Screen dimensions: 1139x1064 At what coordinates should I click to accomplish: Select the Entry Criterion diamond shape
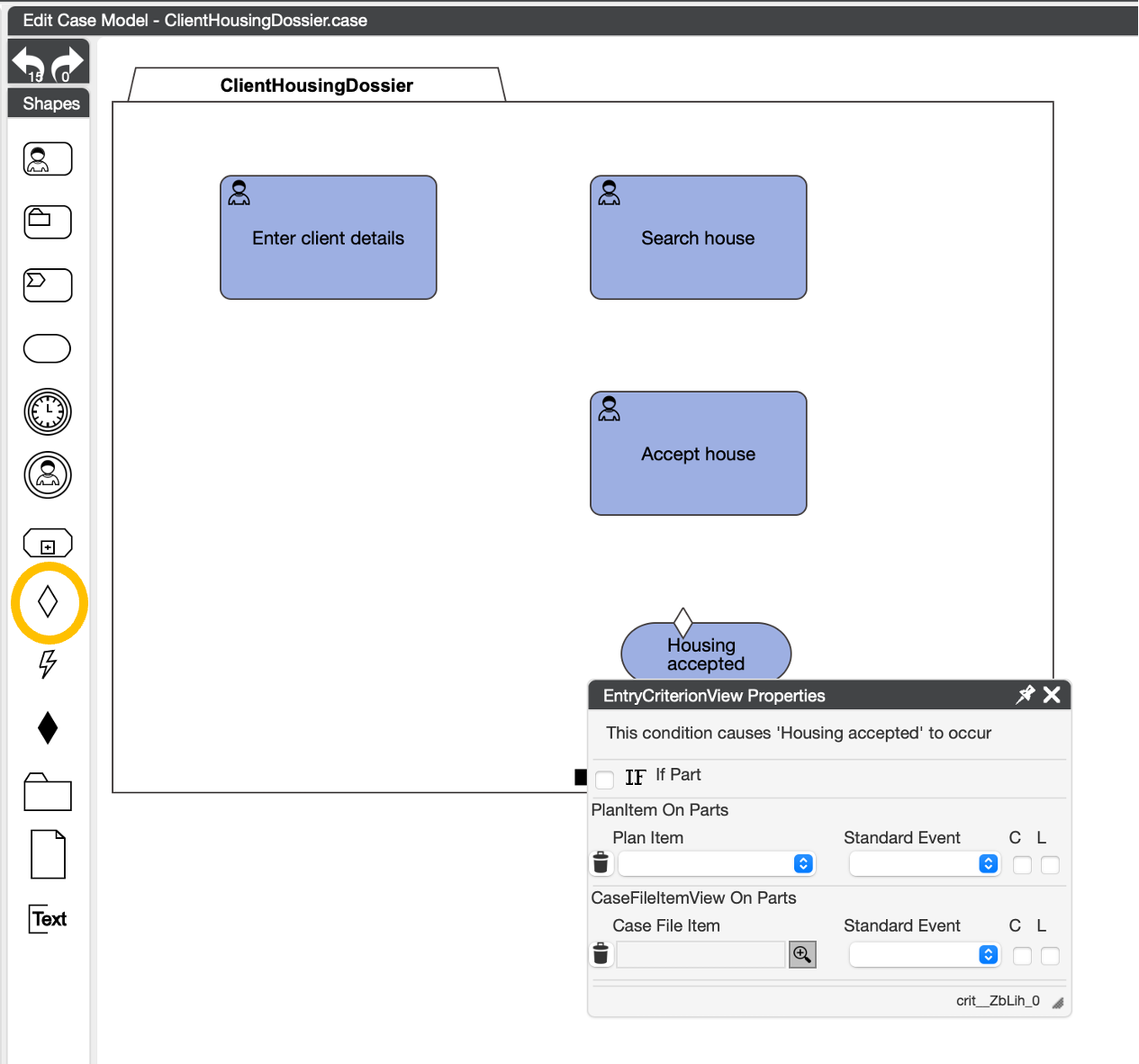click(49, 602)
